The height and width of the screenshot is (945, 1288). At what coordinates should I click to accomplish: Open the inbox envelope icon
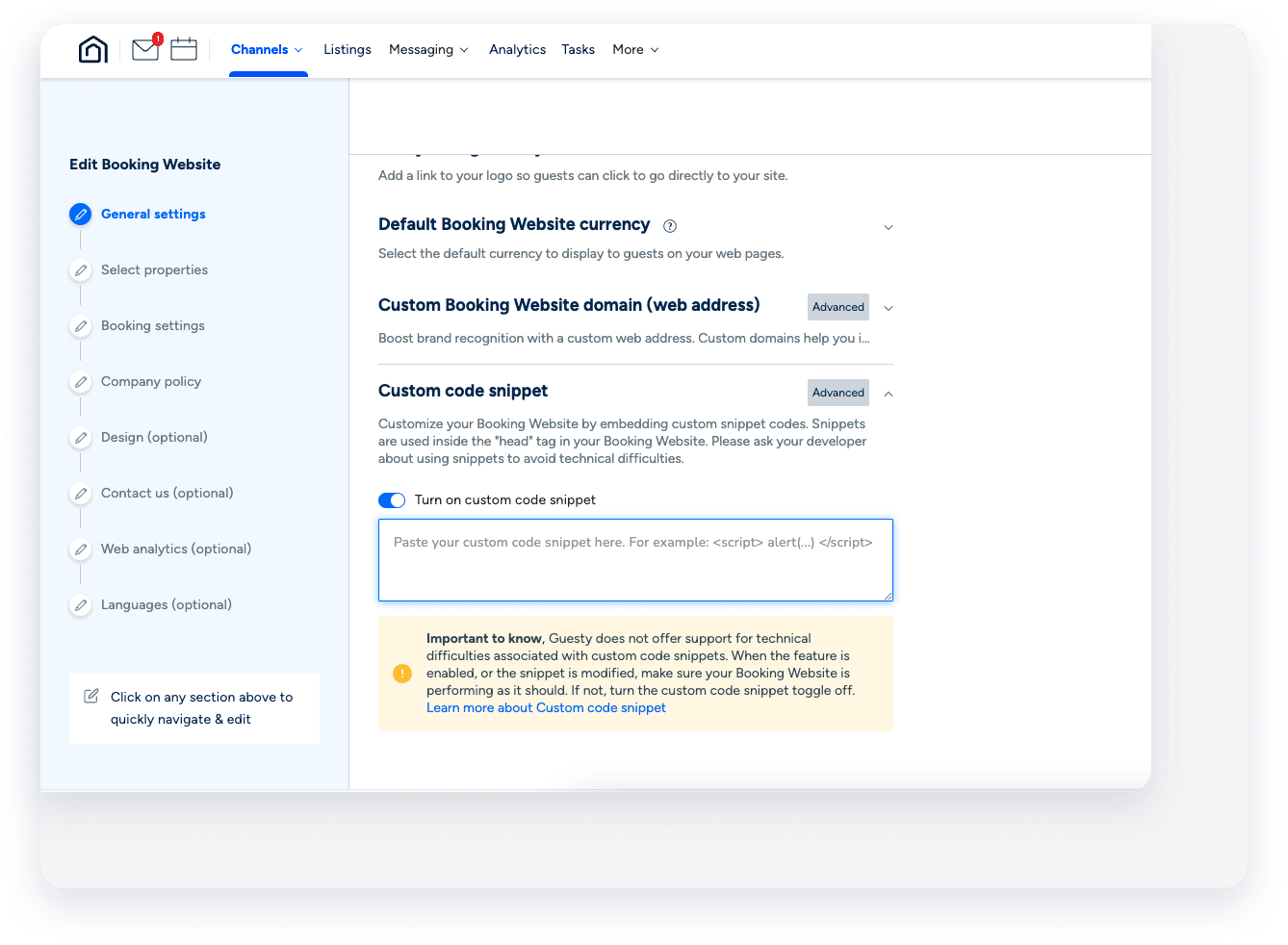coord(145,49)
